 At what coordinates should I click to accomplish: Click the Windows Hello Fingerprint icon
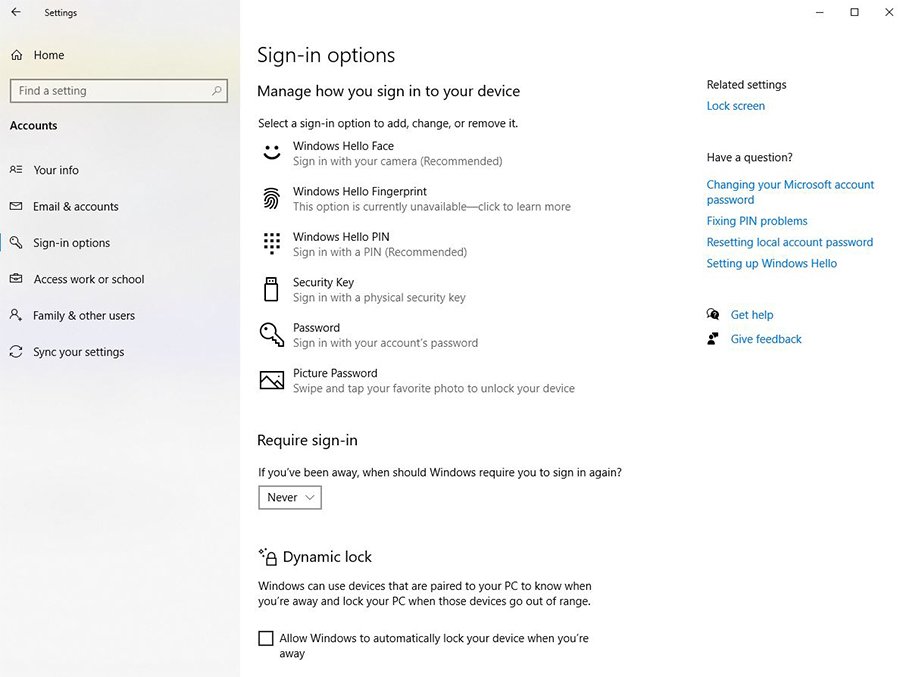tap(271, 198)
